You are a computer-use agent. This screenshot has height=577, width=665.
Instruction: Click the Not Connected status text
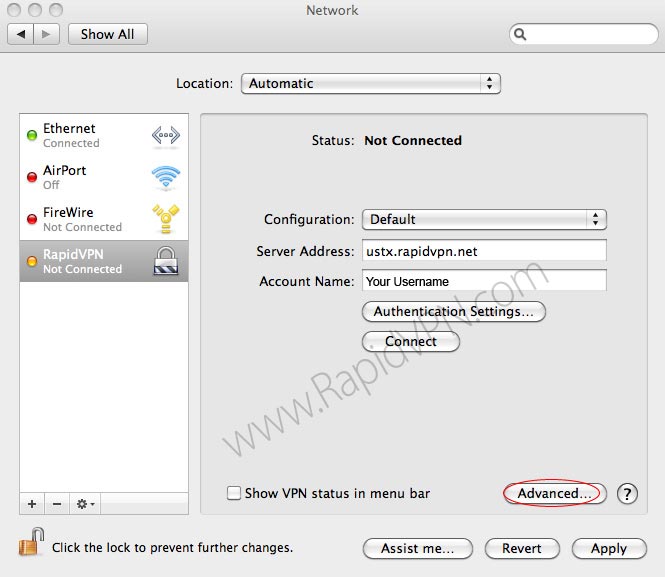413,140
